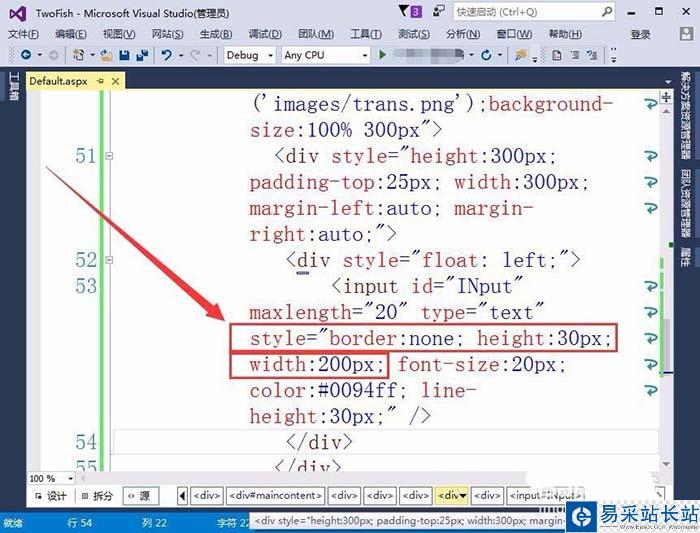Image resolution: width=700 pixels, height=533 pixels.
Task: Open the 窗口(W) menu
Action: tap(514, 34)
